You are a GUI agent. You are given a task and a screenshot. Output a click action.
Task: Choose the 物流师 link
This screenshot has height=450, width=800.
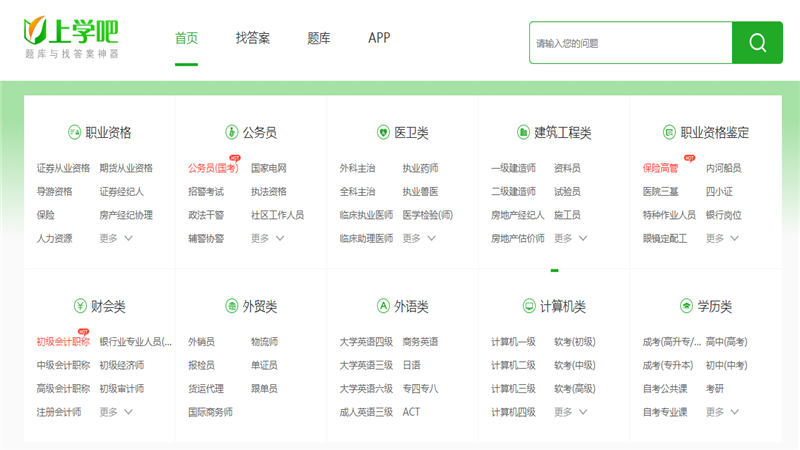[264, 341]
